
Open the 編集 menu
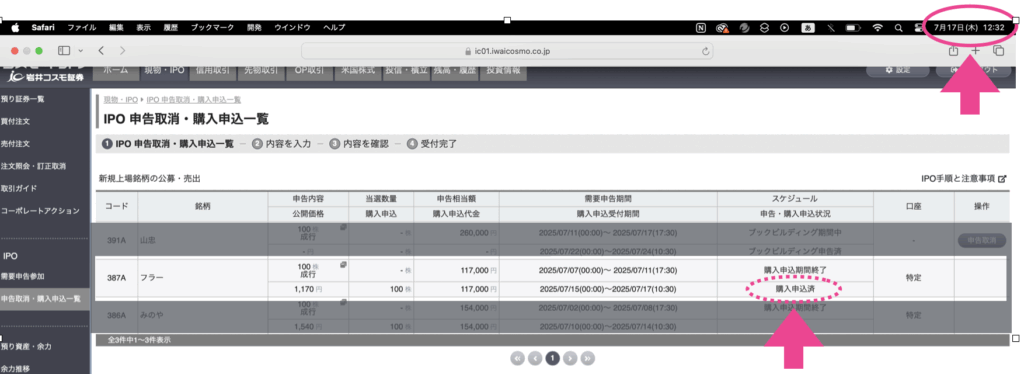tap(116, 27)
